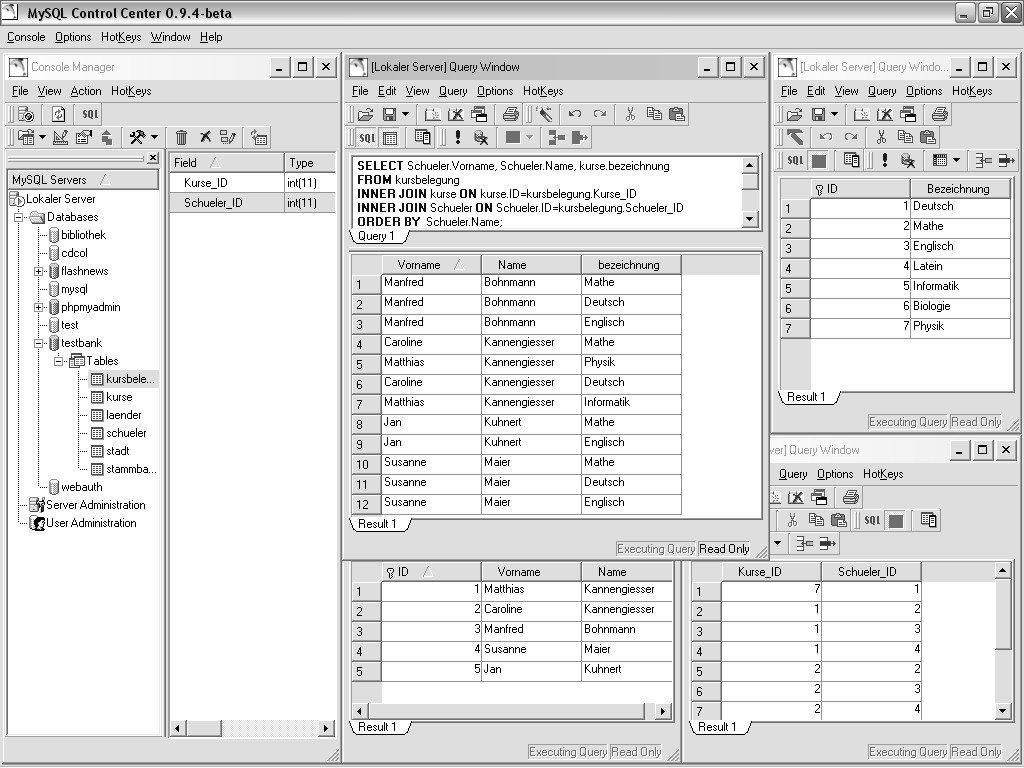This screenshot has height=768, width=1024.
Task: Run the query with the exclamation mark icon
Action: tap(458, 138)
